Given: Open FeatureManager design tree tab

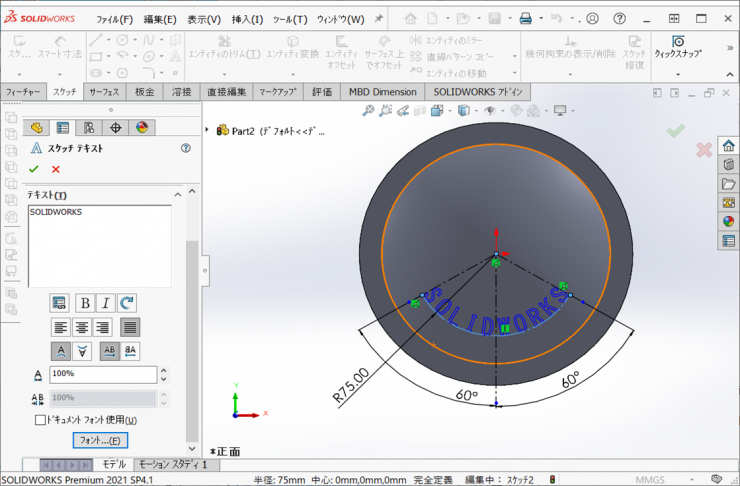Looking at the screenshot, I should pyautogui.click(x=36, y=127).
